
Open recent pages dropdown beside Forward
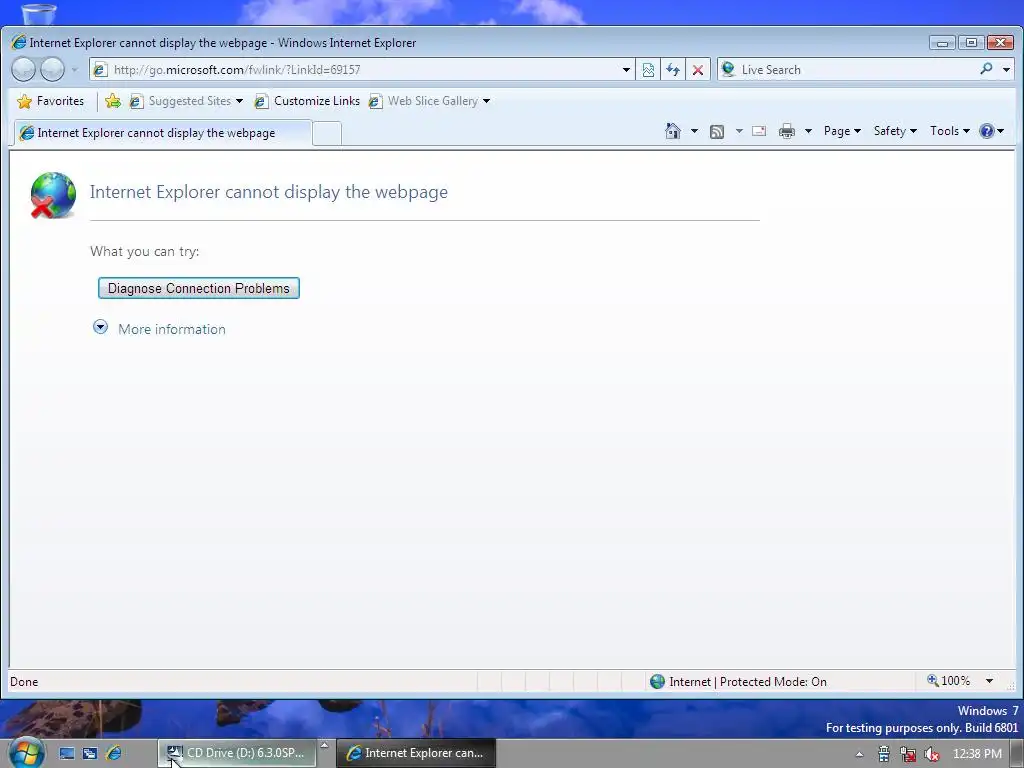pyautogui.click(x=74, y=70)
